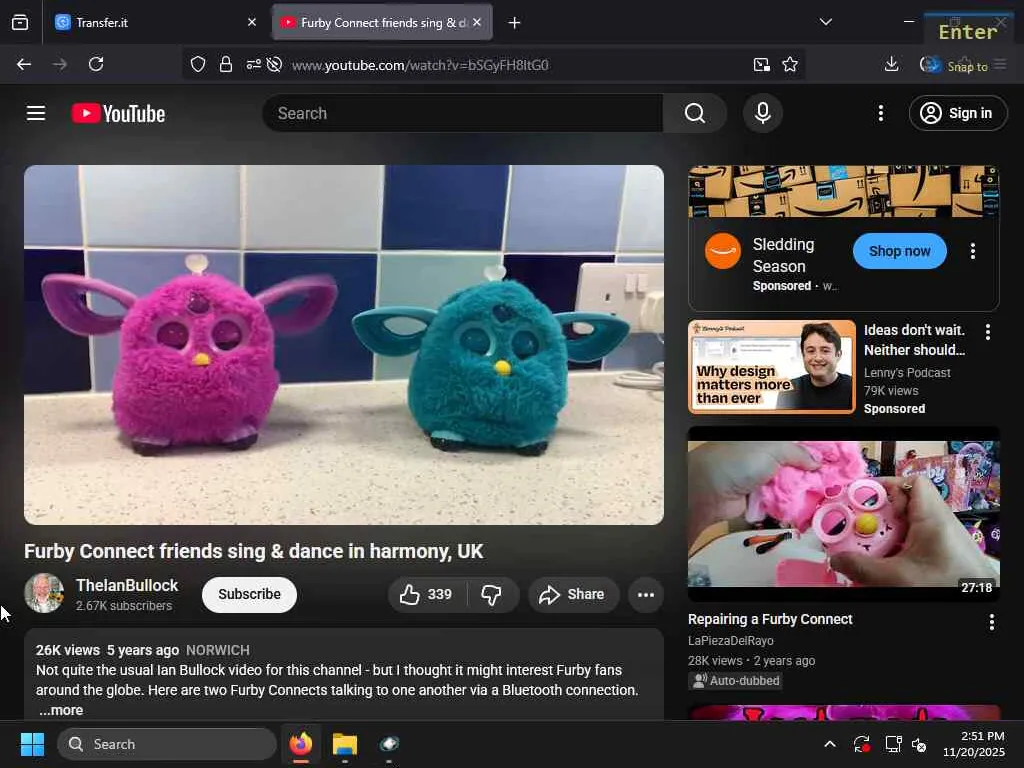The height and width of the screenshot is (768, 1024).
Task: Close the Transfer.it tab
Action: 252,22
